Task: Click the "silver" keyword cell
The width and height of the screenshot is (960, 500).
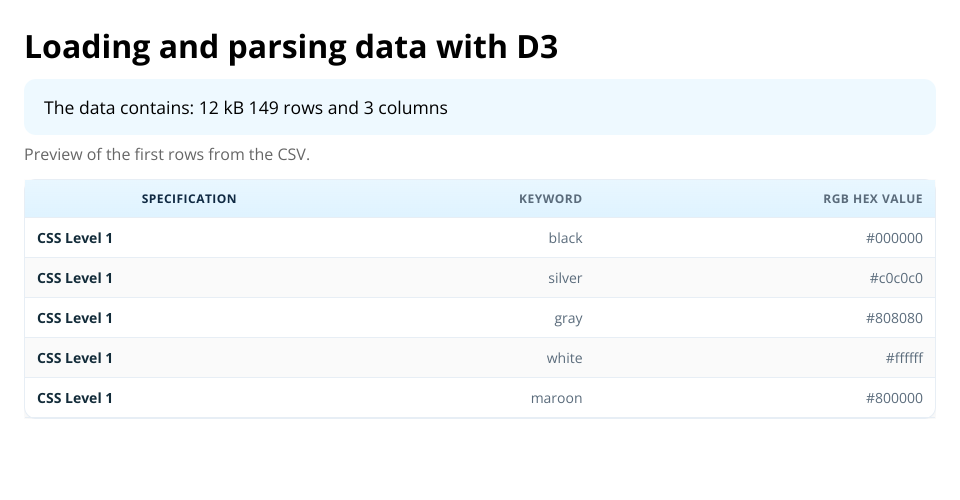Action: point(565,278)
